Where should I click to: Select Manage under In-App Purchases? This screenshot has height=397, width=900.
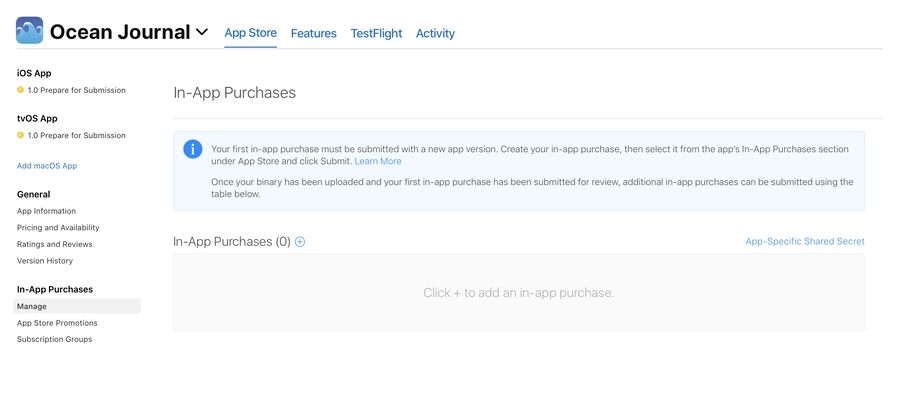tap(77, 306)
